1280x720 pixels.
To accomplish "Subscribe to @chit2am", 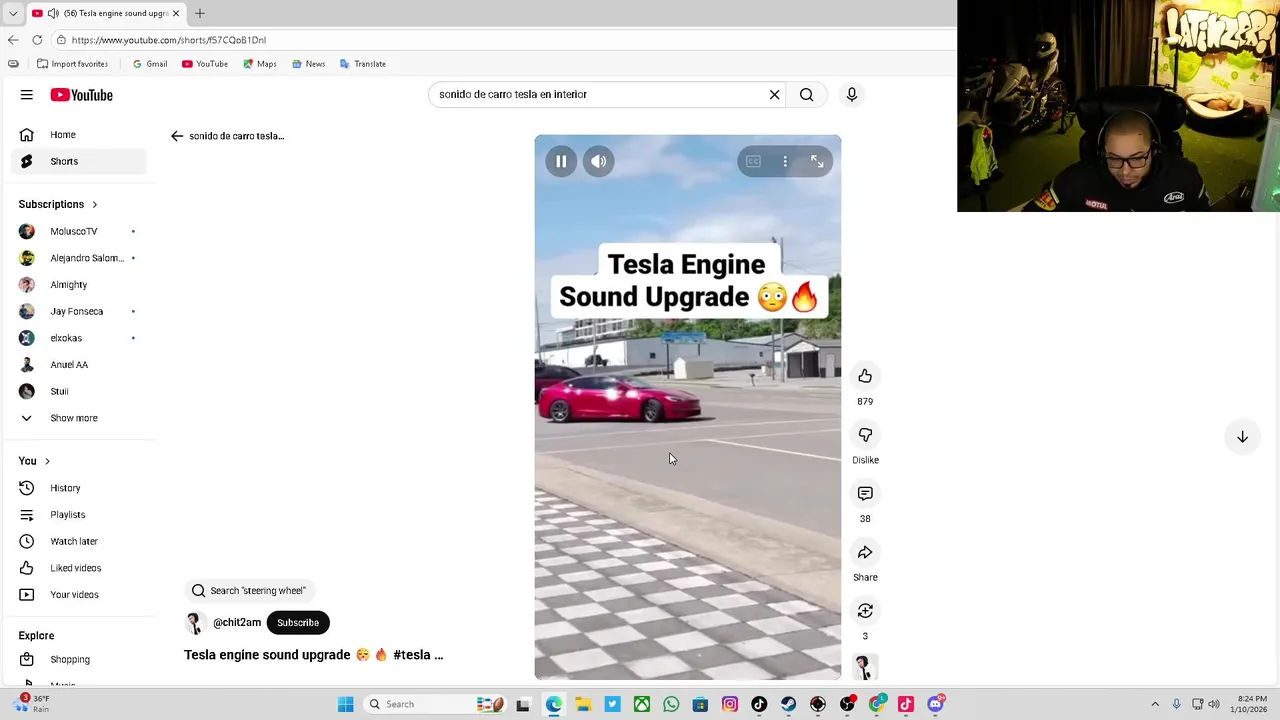I will pyautogui.click(x=298, y=622).
